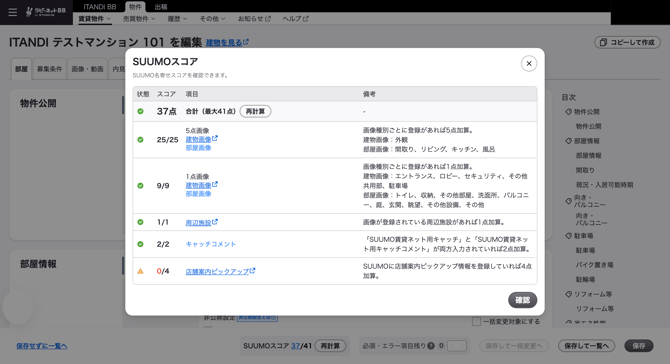Open the hamburger menu icon
The width and height of the screenshot is (670, 364).
coord(13,12)
